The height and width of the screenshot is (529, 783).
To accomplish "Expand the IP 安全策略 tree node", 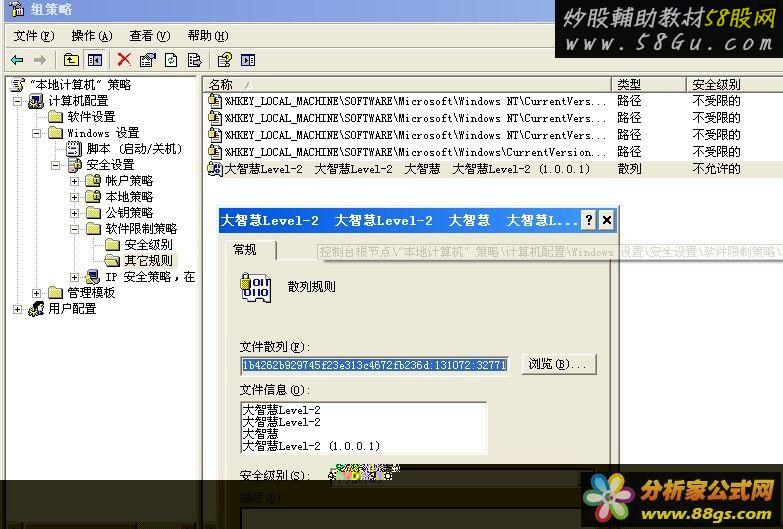I will 74,277.
